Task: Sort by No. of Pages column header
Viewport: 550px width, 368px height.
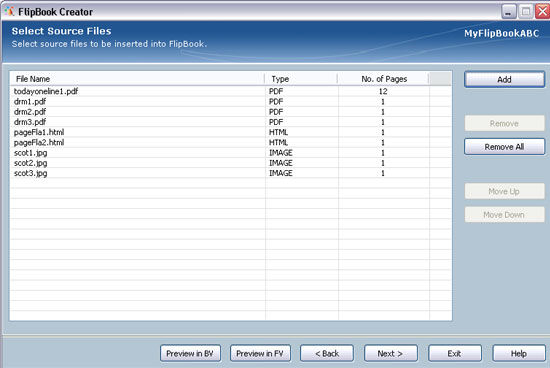Action: tap(383, 79)
